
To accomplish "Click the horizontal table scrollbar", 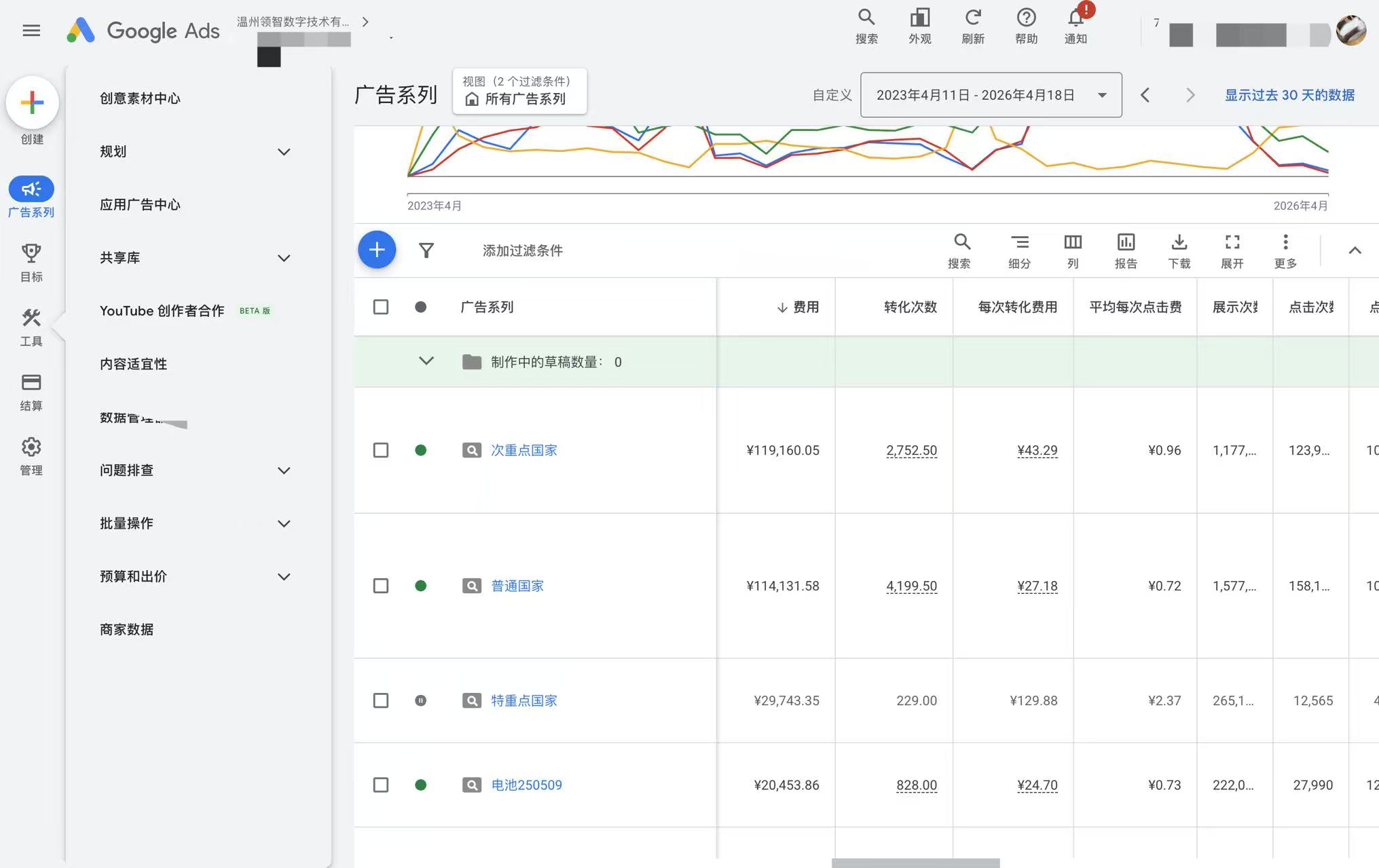I will point(915,863).
